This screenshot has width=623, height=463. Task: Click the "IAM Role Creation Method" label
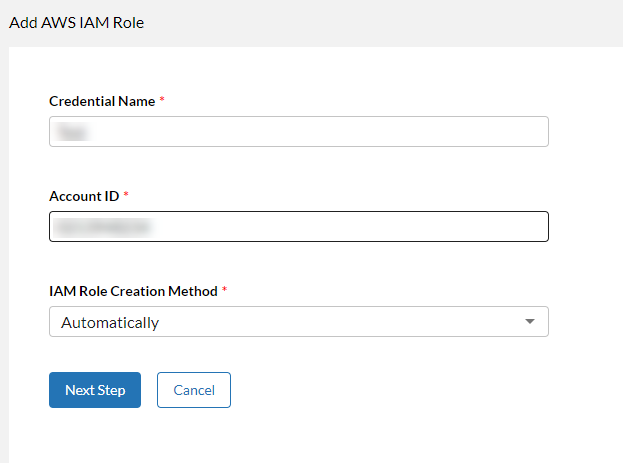pyautogui.click(x=133, y=291)
